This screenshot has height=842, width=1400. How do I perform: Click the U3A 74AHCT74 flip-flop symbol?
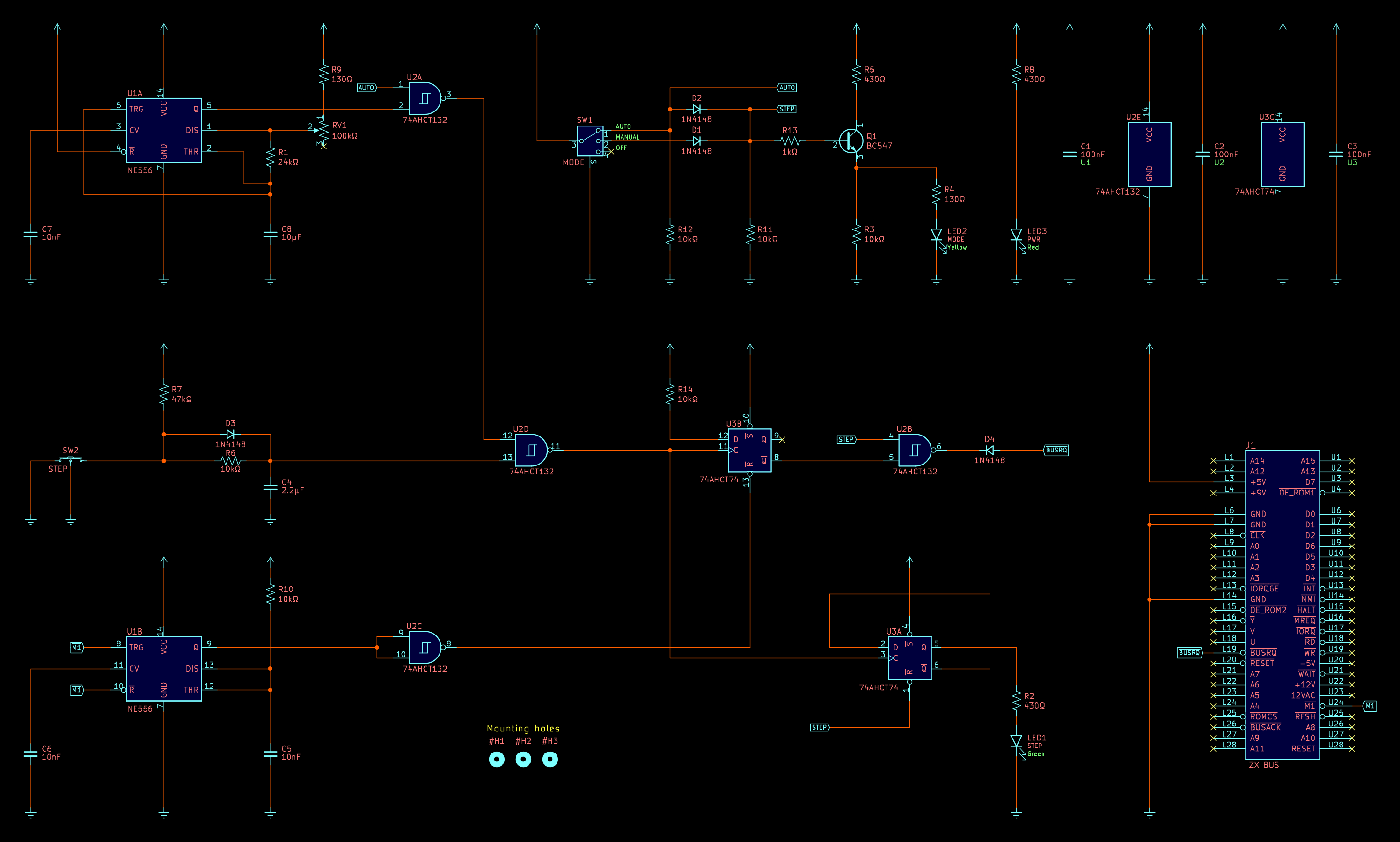pos(909,657)
